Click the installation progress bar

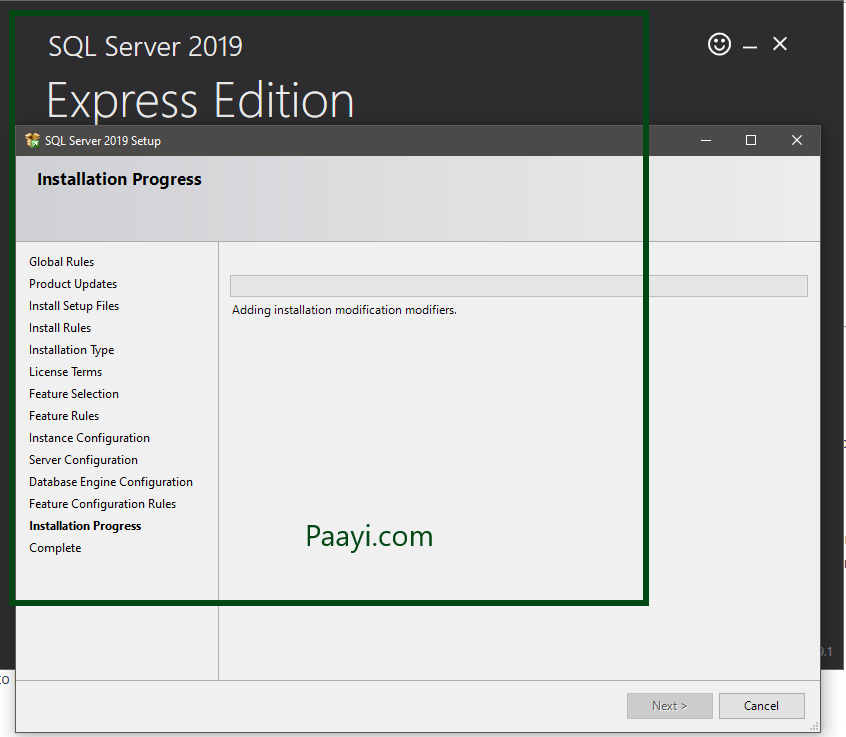point(518,286)
